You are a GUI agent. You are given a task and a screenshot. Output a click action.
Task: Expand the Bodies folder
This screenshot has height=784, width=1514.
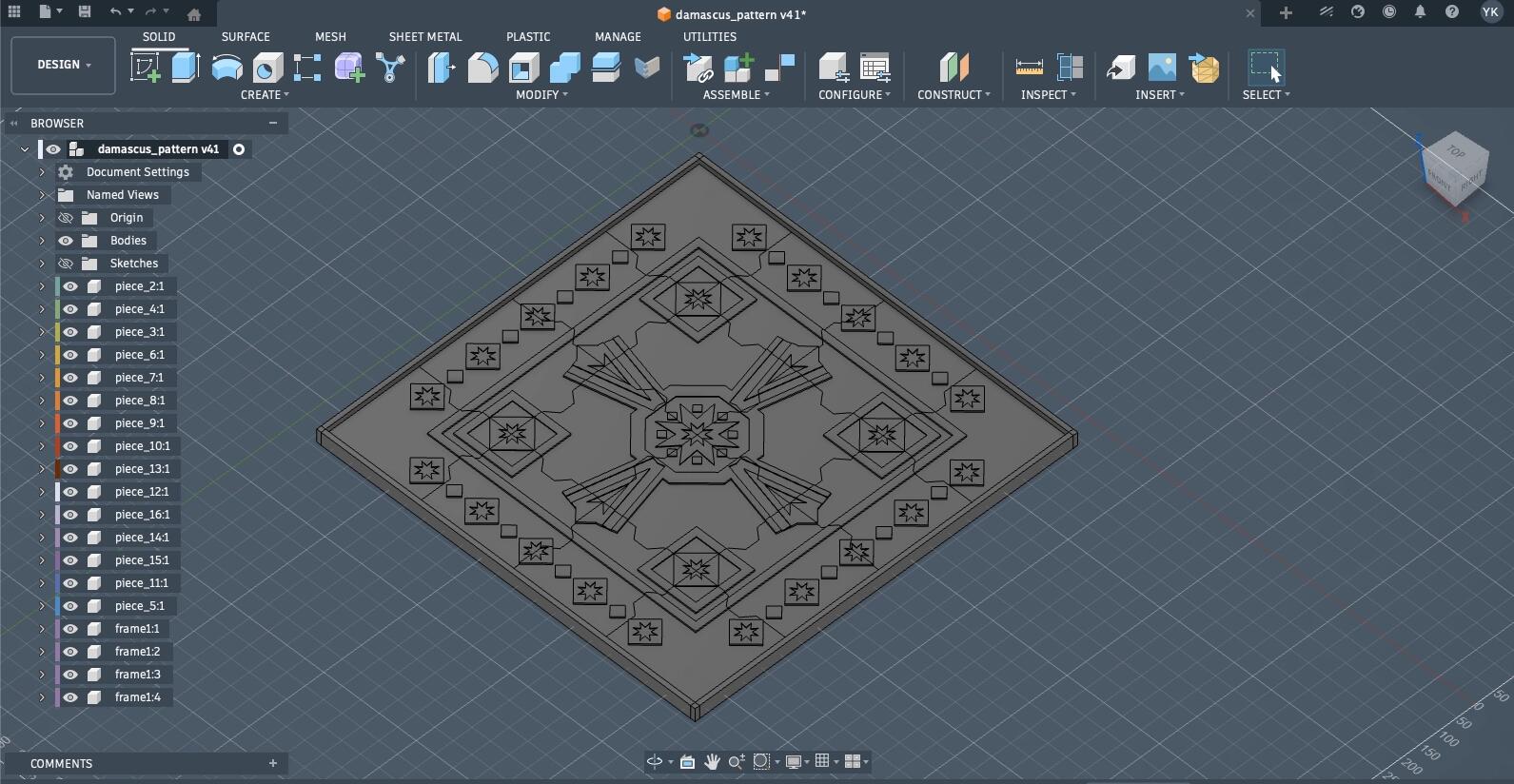pyautogui.click(x=42, y=241)
